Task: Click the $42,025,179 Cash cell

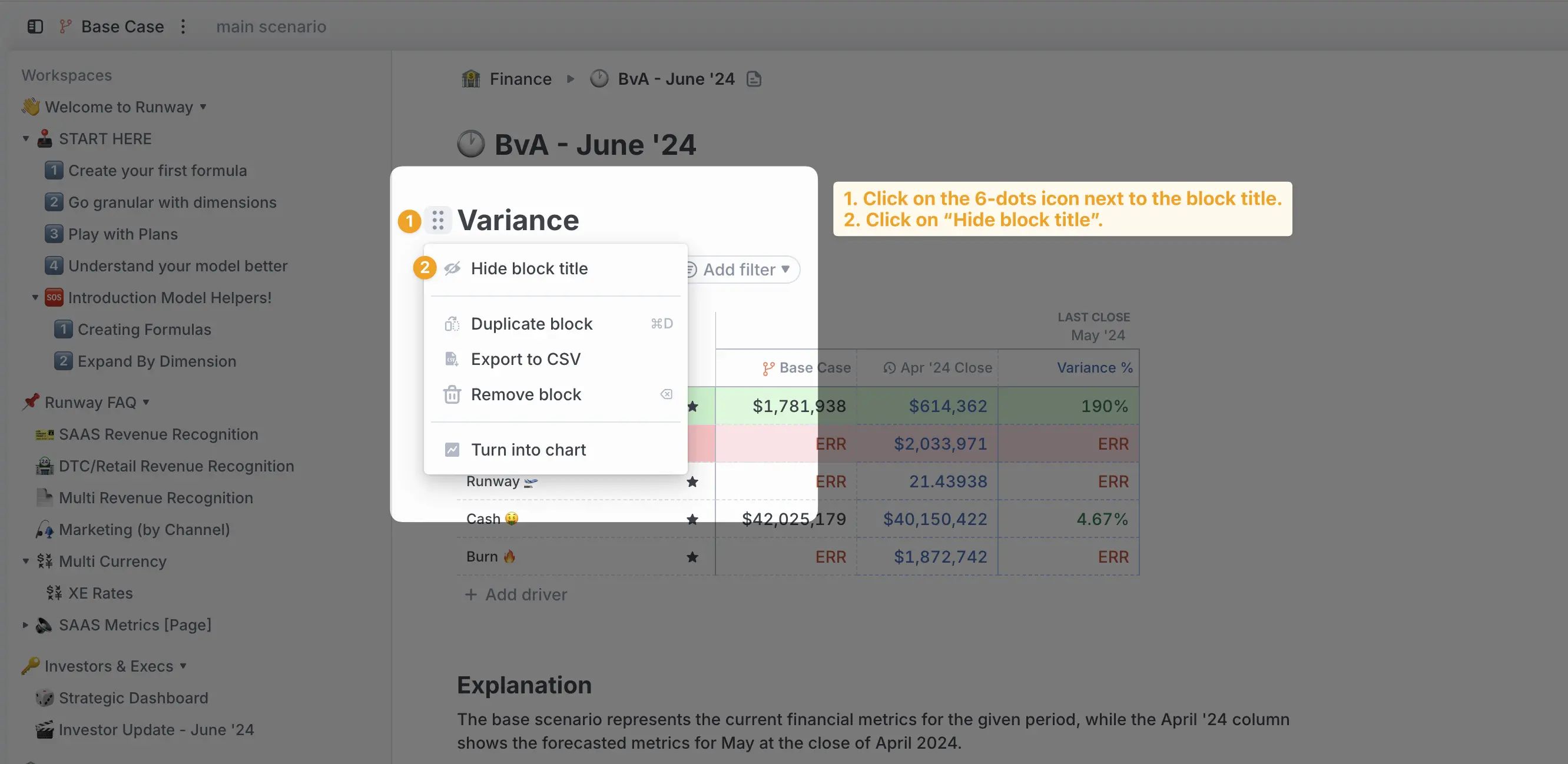Action: [x=787, y=519]
